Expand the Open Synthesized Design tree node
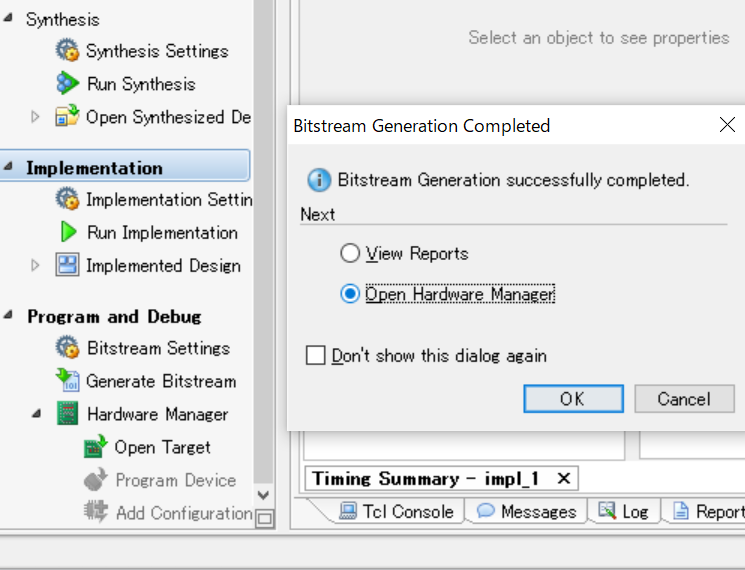The width and height of the screenshot is (745, 570). coord(36,117)
